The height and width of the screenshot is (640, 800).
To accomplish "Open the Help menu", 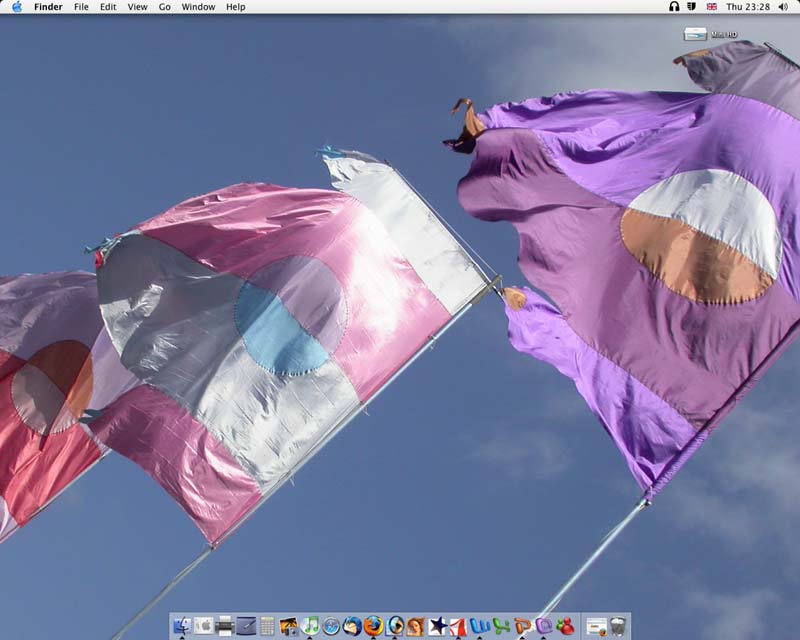I will 236,7.
